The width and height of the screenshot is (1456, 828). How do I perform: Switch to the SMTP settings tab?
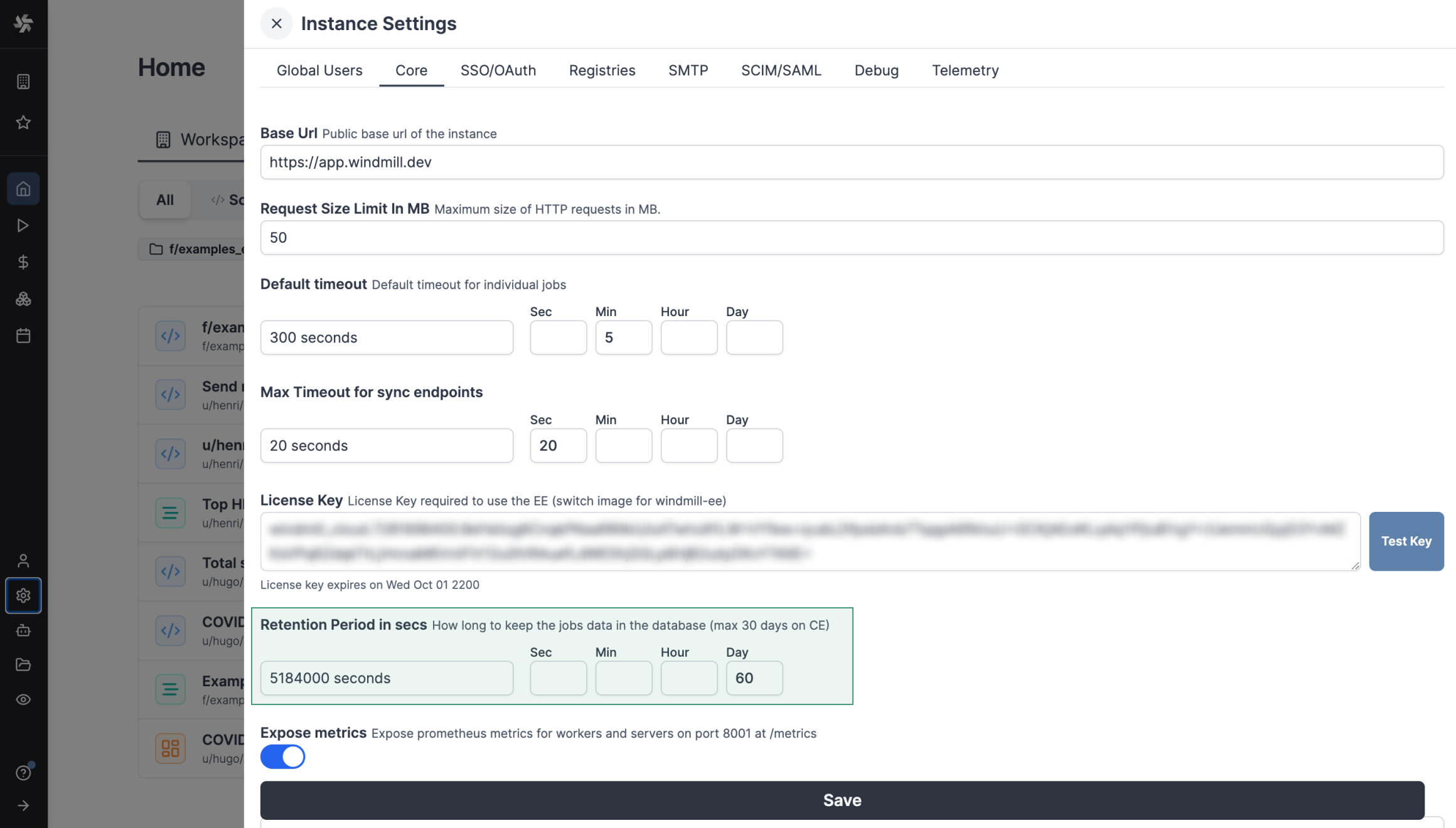688,70
